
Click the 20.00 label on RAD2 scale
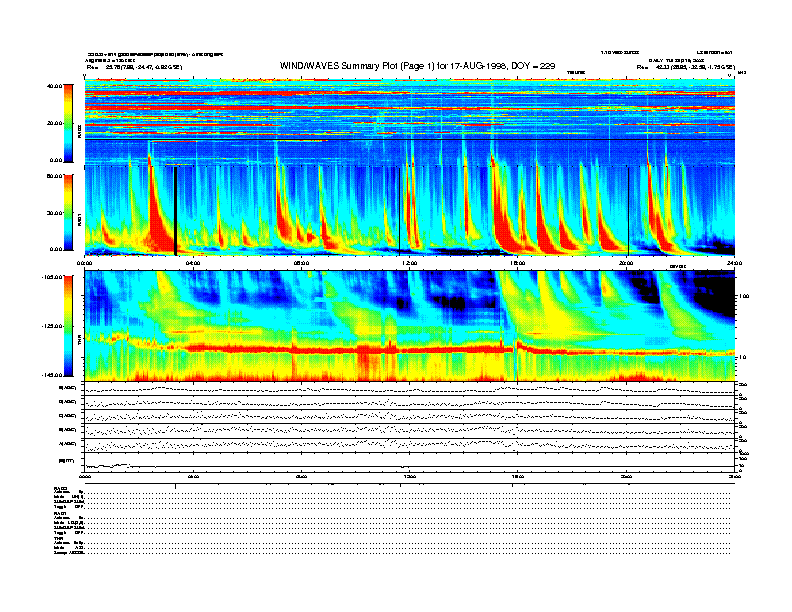click(x=55, y=123)
